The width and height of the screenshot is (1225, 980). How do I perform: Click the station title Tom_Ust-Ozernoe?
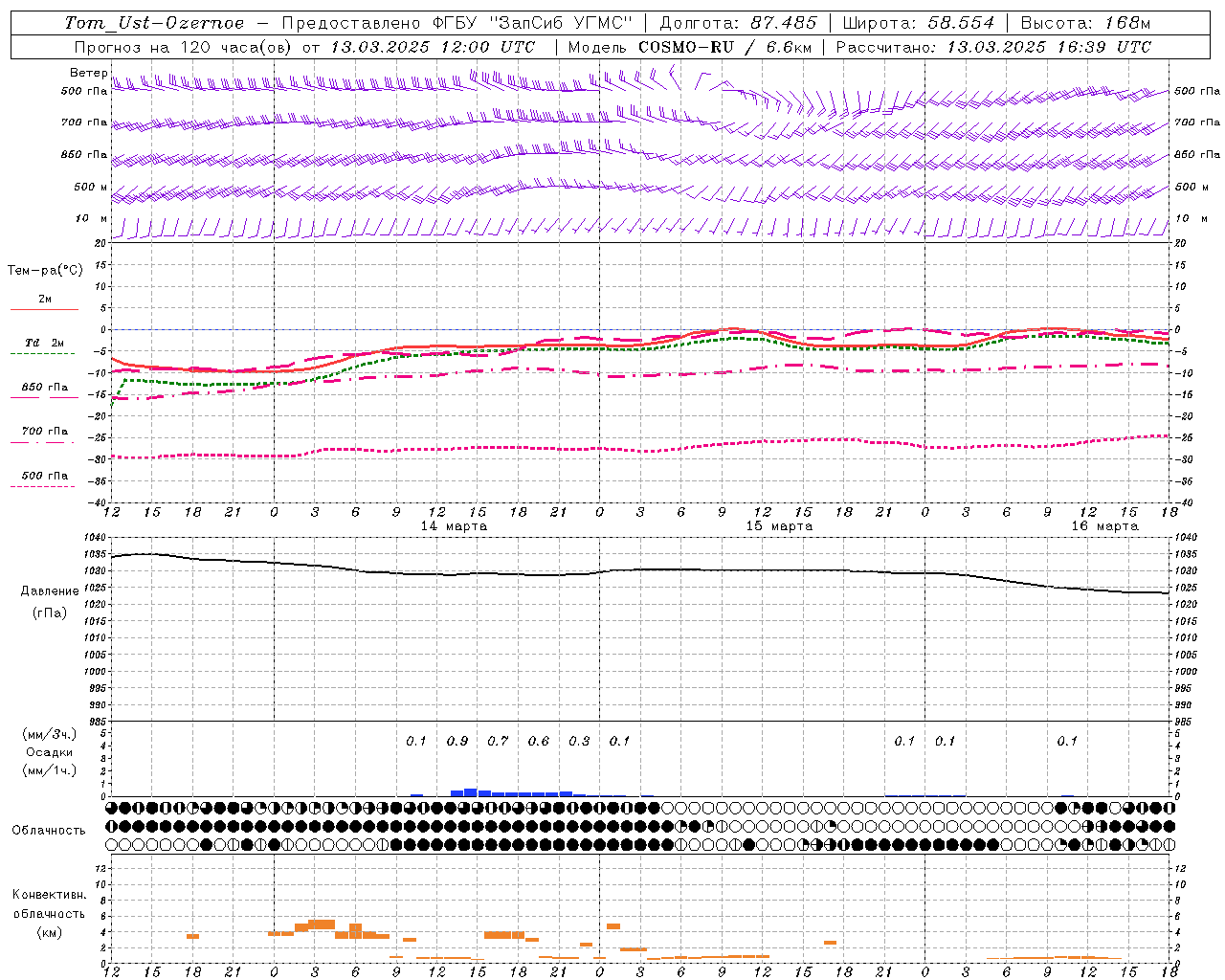click(x=154, y=23)
